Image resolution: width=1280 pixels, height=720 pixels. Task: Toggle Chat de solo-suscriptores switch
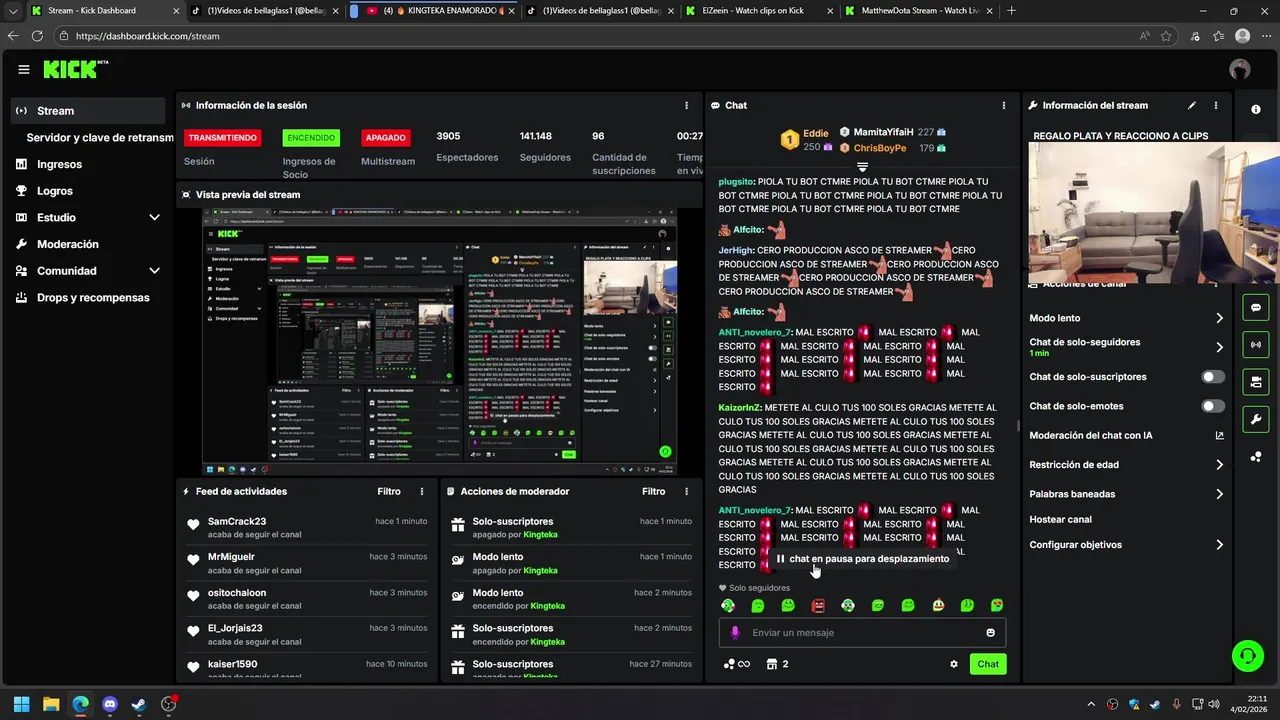[x=1213, y=377]
